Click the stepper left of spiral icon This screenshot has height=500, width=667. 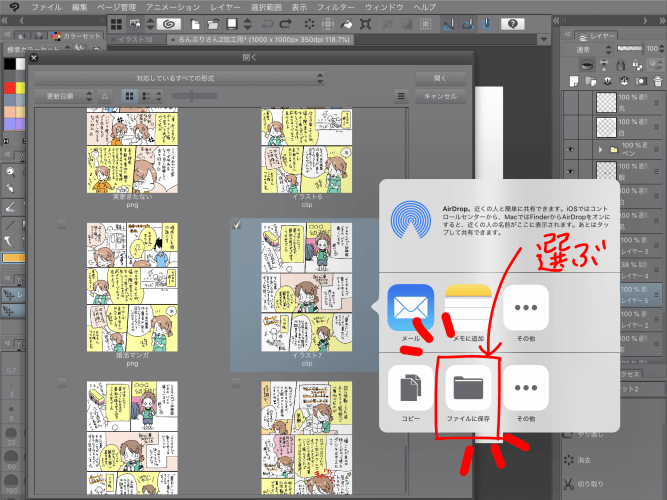click(150, 24)
